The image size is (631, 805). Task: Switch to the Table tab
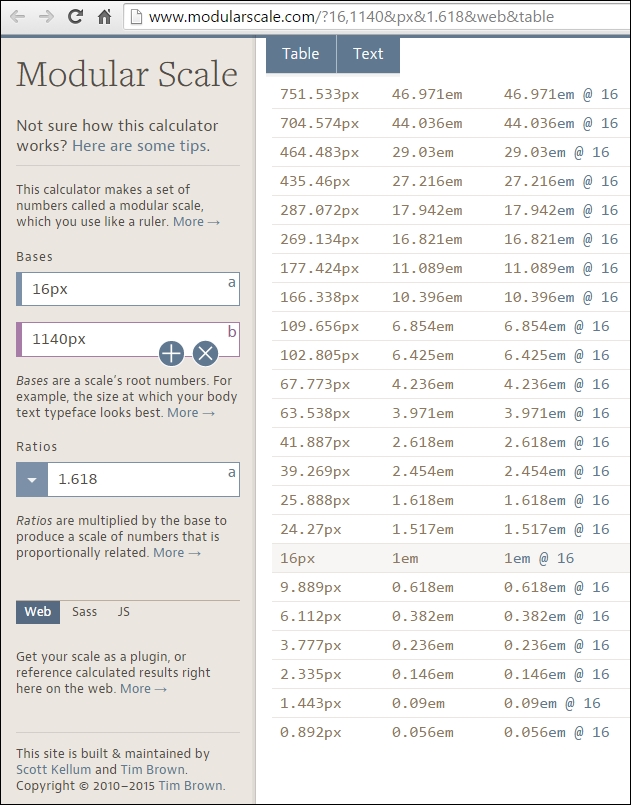click(300, 54)
